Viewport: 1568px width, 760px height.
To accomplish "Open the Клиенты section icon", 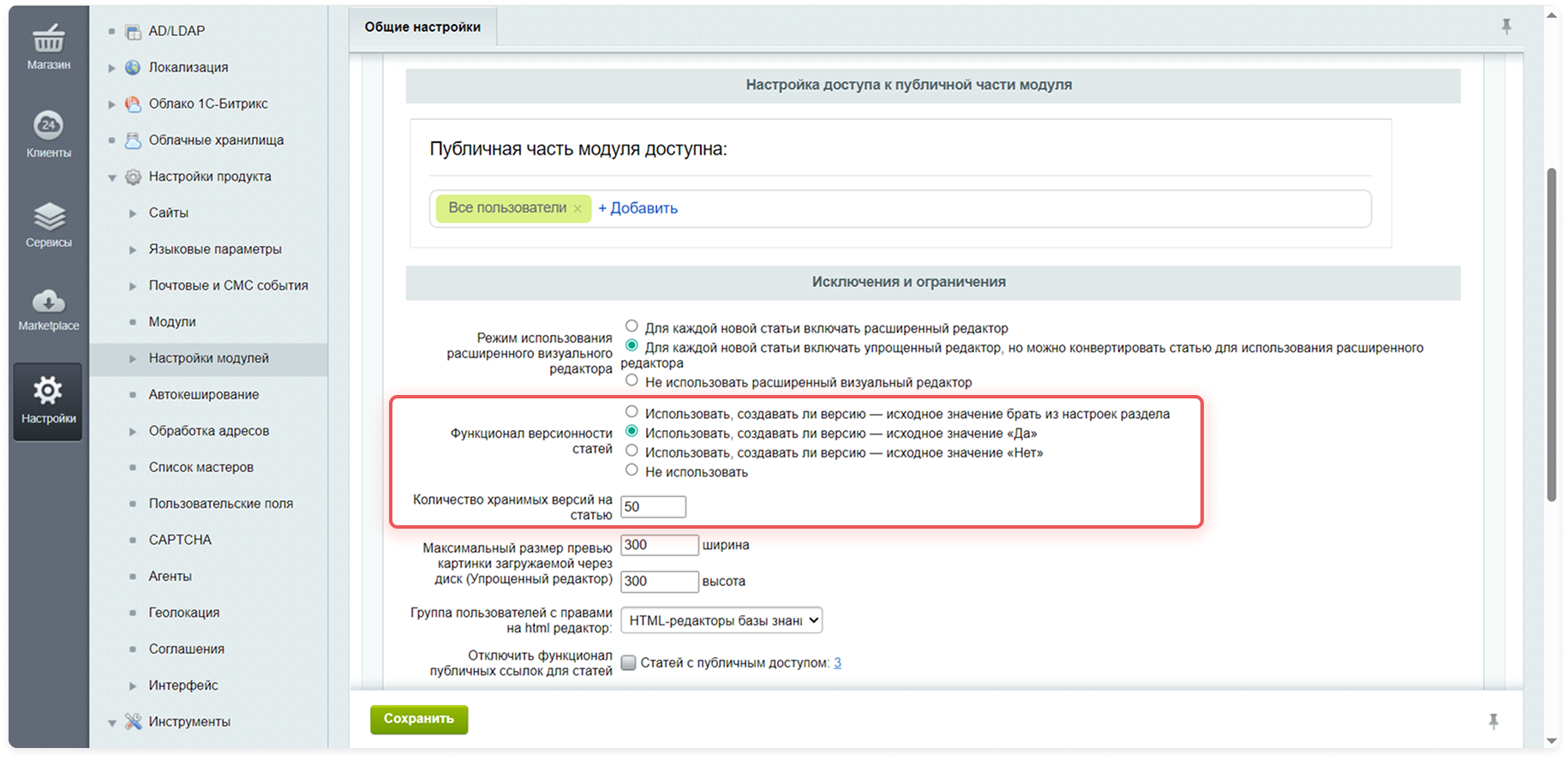I will click(x=48, y=134).
